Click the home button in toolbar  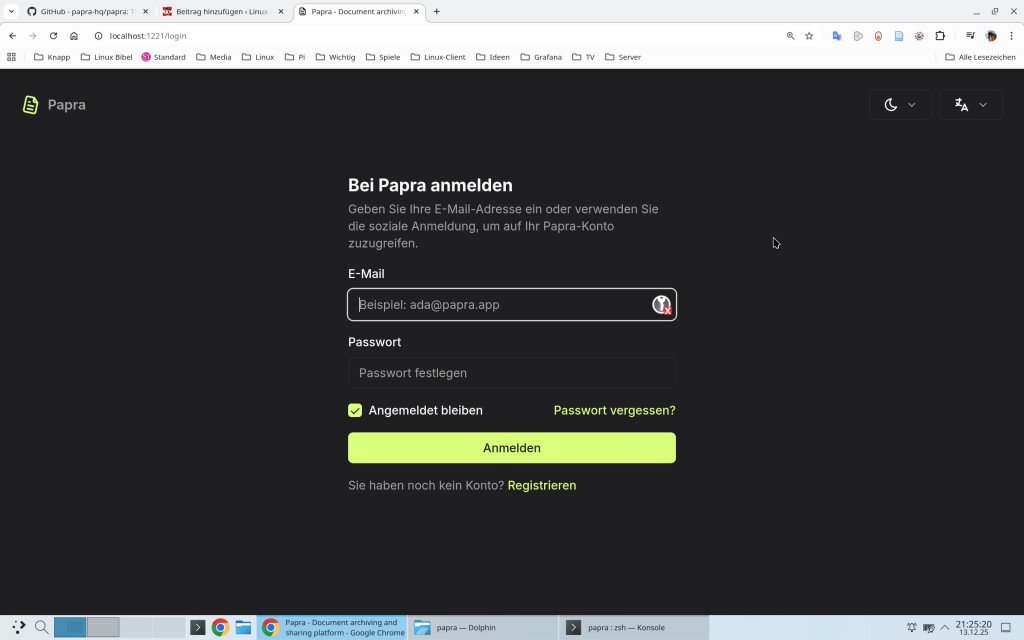[x=74, y=36]
